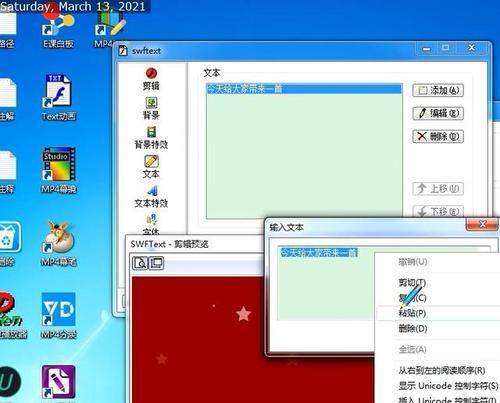Click the swftext title bar icon
500x403 pixels.
[123, 51]
